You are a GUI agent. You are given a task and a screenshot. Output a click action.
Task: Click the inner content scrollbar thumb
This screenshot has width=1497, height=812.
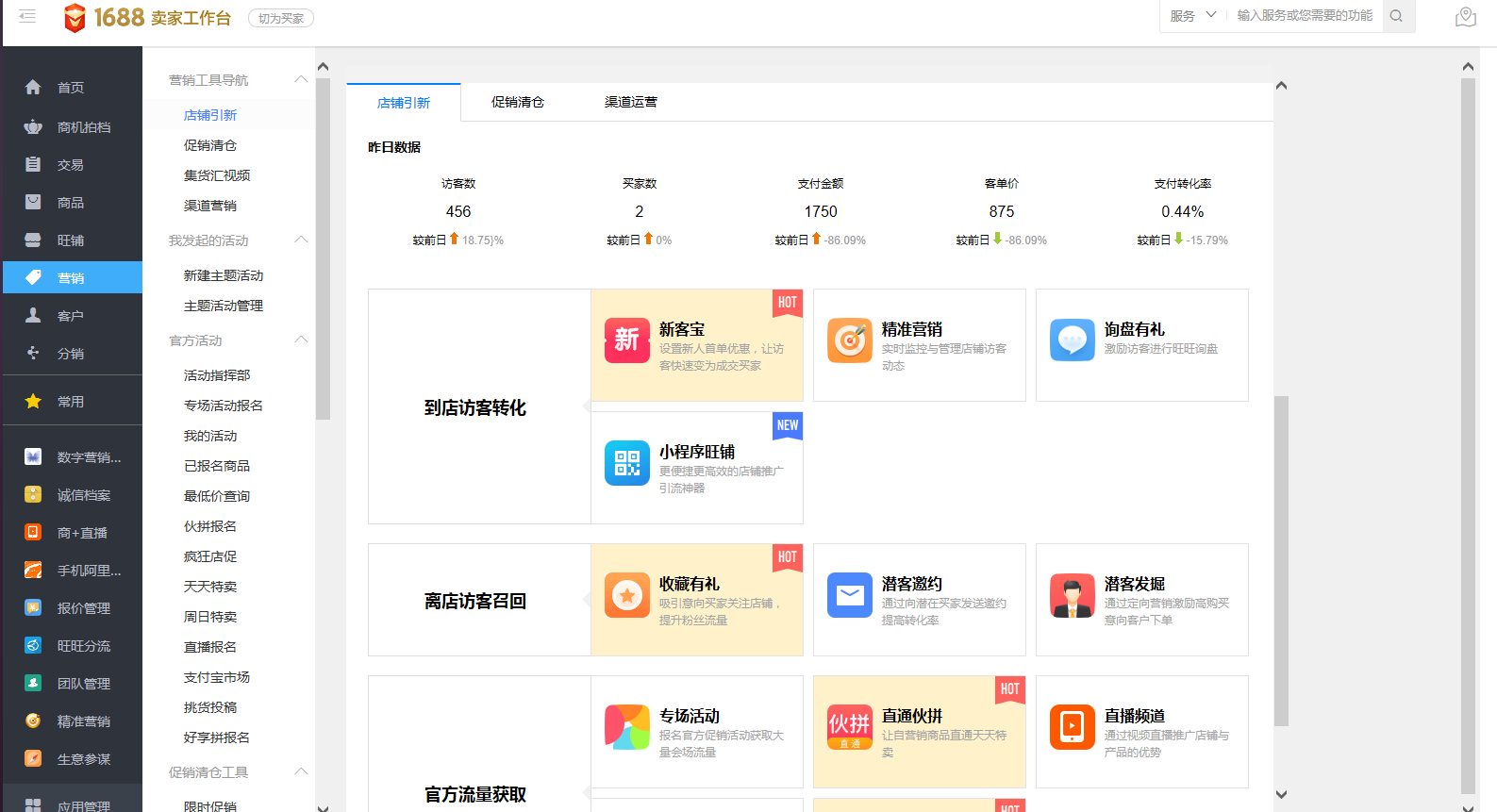coord(1281,561)
